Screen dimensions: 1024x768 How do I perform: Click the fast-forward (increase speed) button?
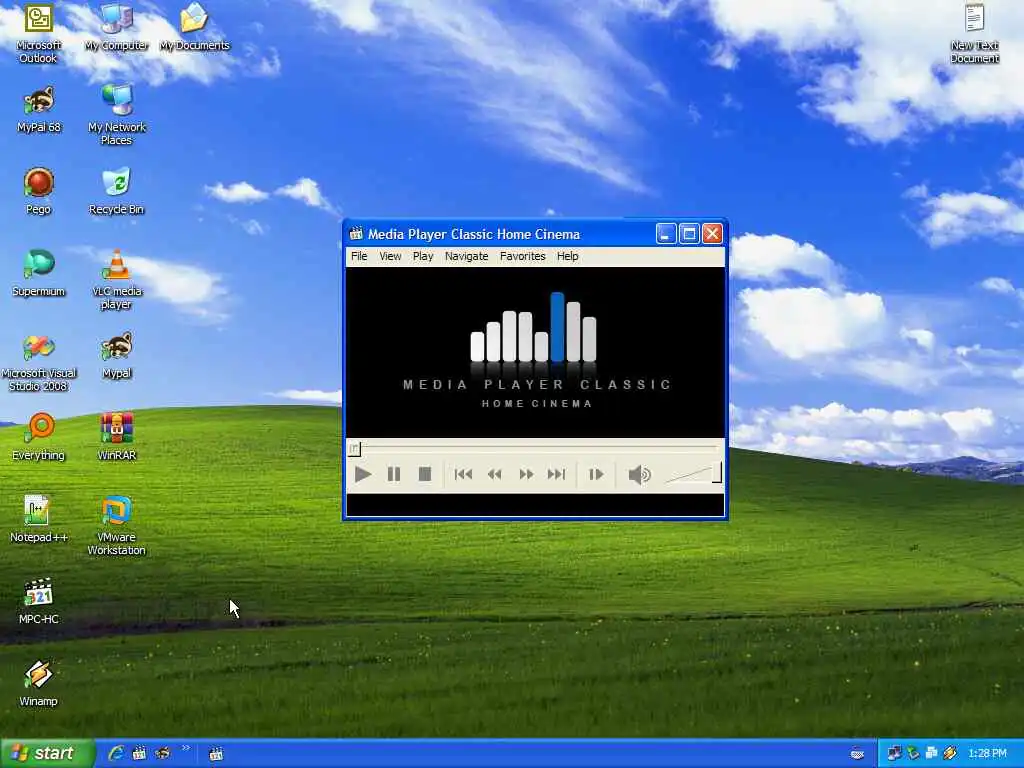526,475
